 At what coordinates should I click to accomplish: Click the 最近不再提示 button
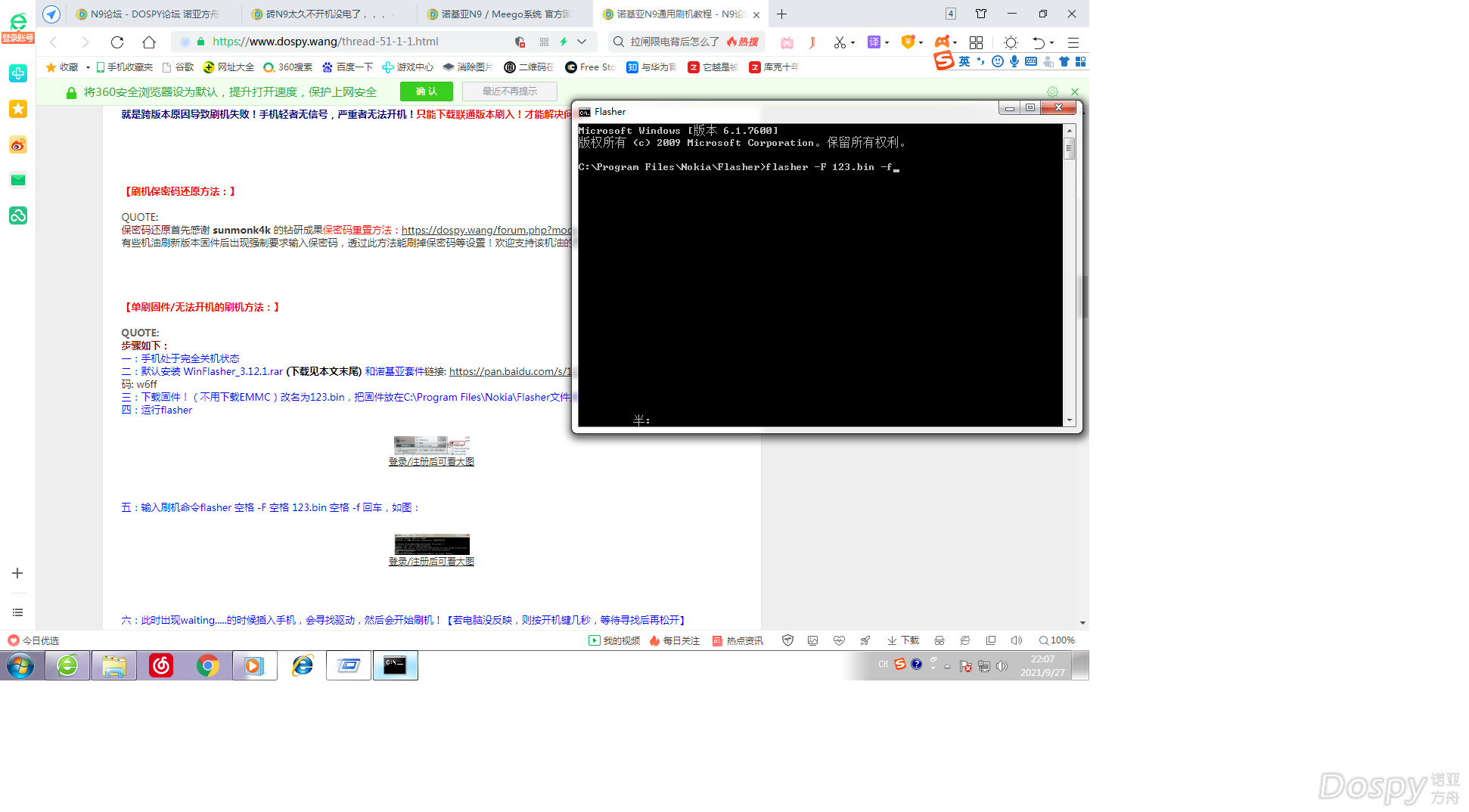pyautogui.click(x=510, y=91)
